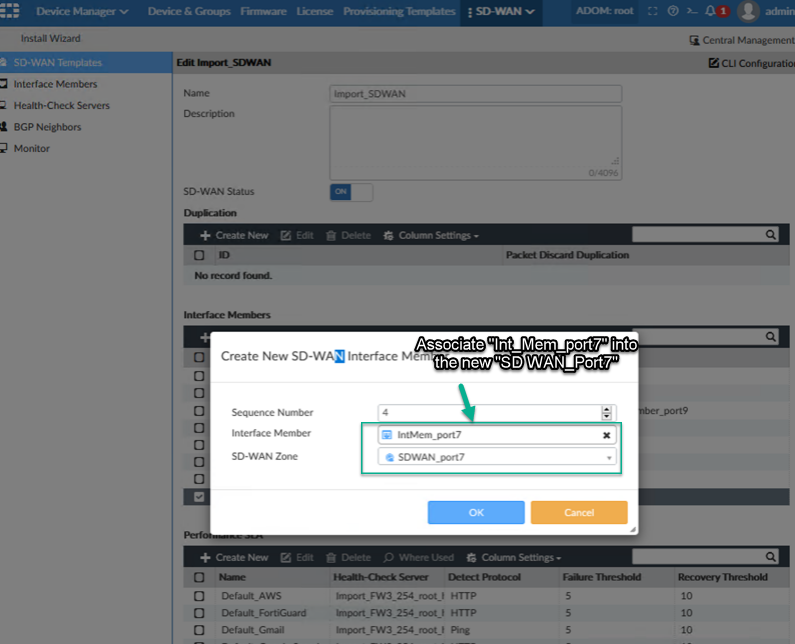The image size is (795, 644).
Task: Click the Detect Protocol column header
Action: (x=484, y=577)
